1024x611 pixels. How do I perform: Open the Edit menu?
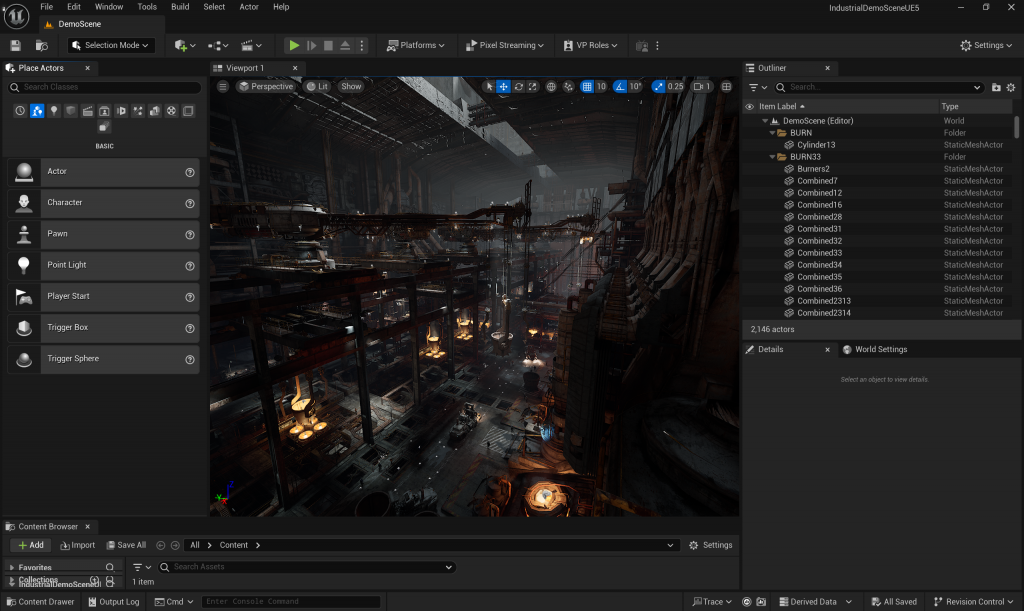coord(74,7)
